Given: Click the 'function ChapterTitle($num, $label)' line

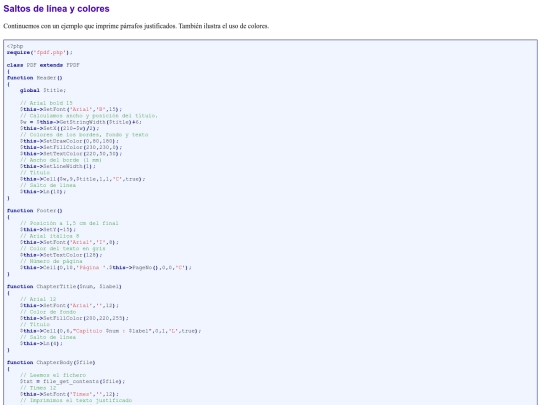Looking at the screenshot, I should [x=64, y=286].
